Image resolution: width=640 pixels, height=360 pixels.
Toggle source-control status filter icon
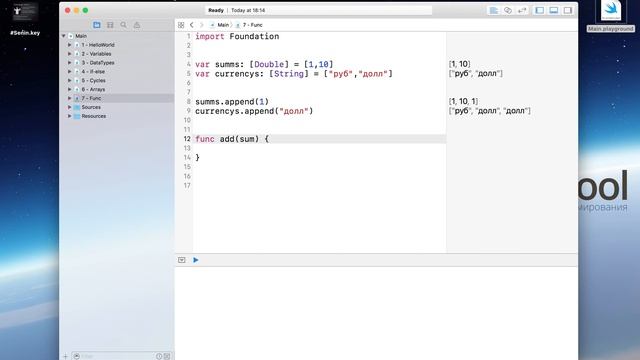tap(167, 356)
